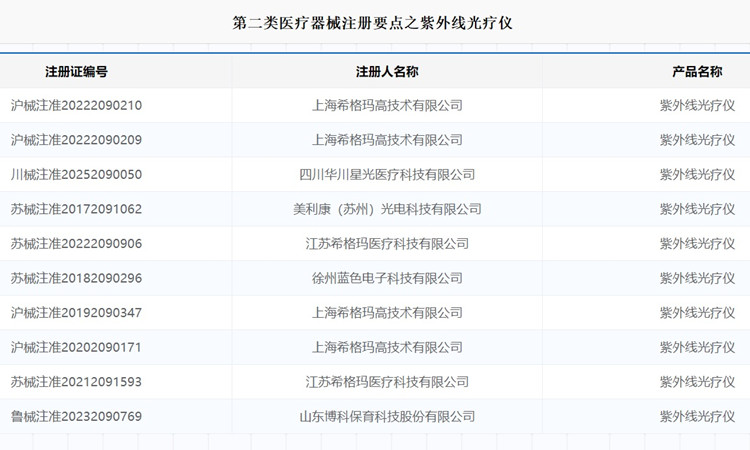750x450 pixels.
Task: Select registration number 沪械注准20192090347
Action: click(x=77, y=313)
